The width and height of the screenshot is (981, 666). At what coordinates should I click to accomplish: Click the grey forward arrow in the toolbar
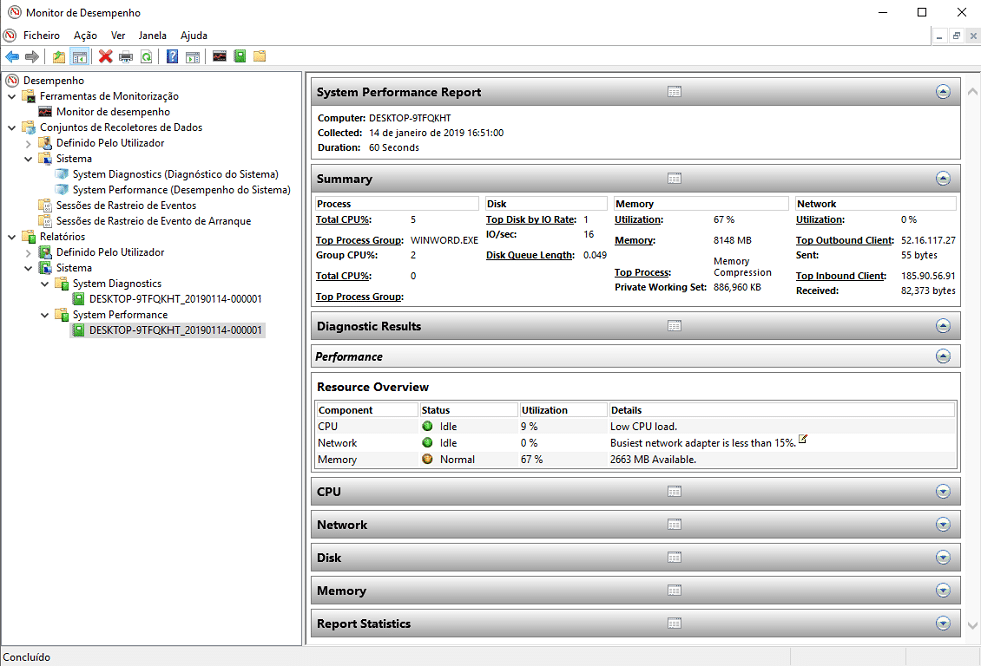tap(32, 57)
